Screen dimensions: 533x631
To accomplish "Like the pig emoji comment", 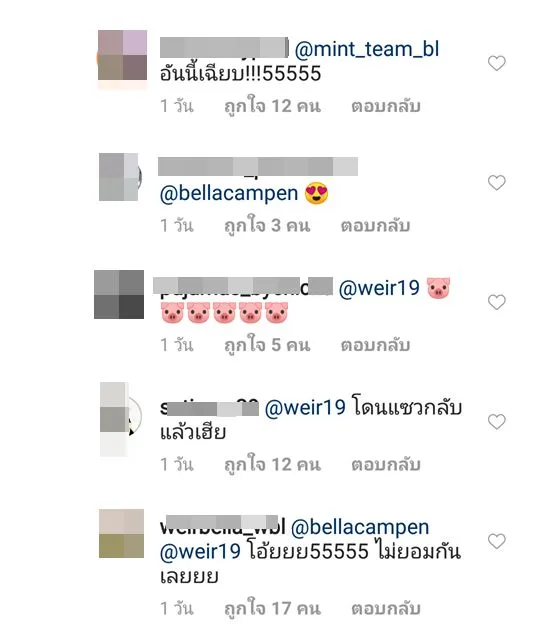I will tap(497, 302).
